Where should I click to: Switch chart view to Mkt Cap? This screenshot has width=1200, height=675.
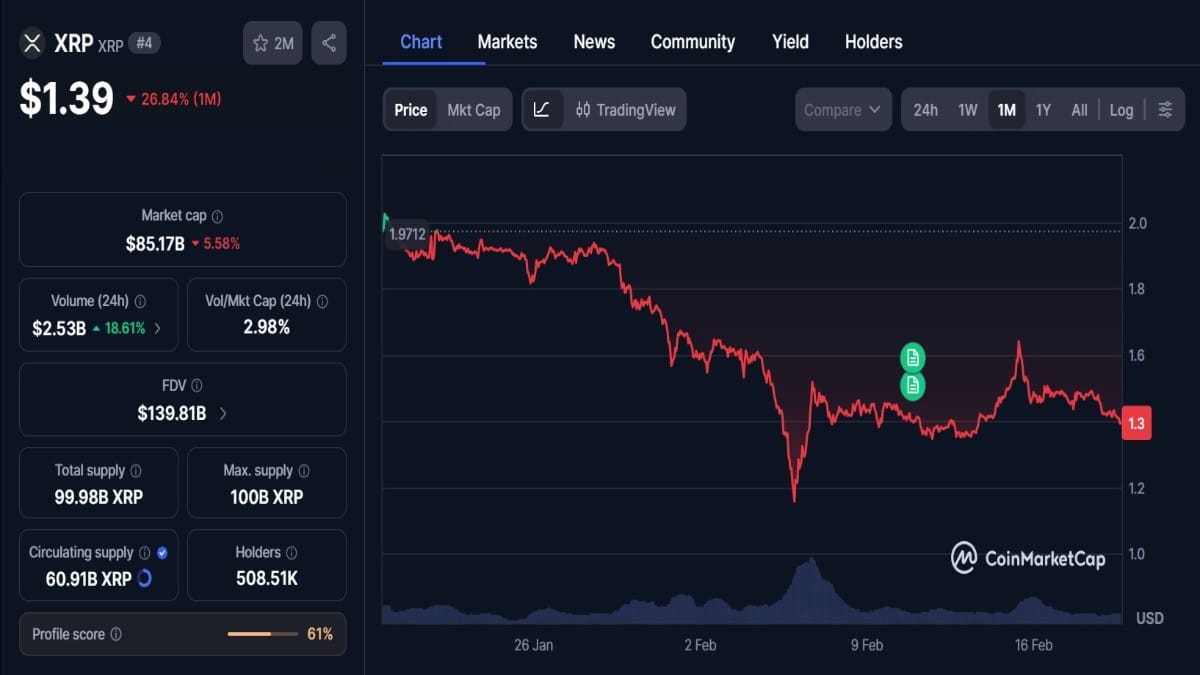[474, 110]
